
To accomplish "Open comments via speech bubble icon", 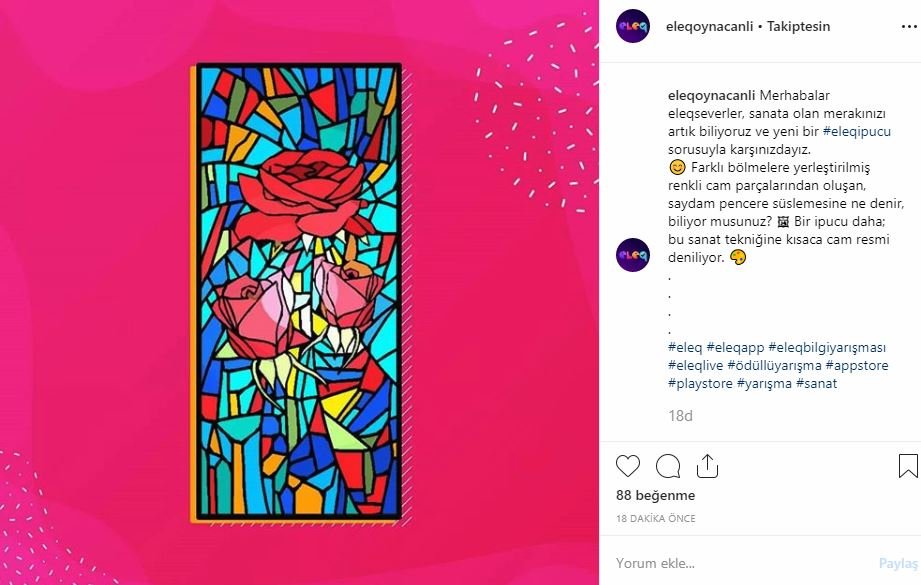I will tap(668, 466).
